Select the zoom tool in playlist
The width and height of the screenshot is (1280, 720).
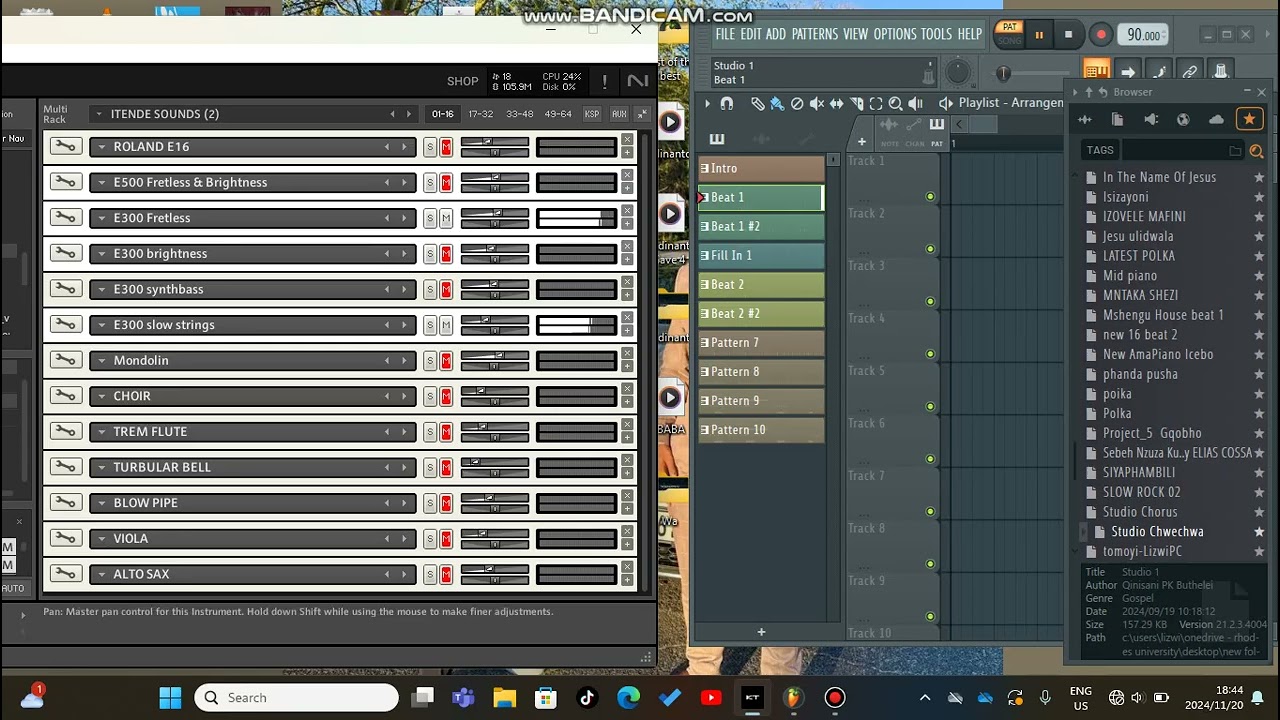(896, 103)
